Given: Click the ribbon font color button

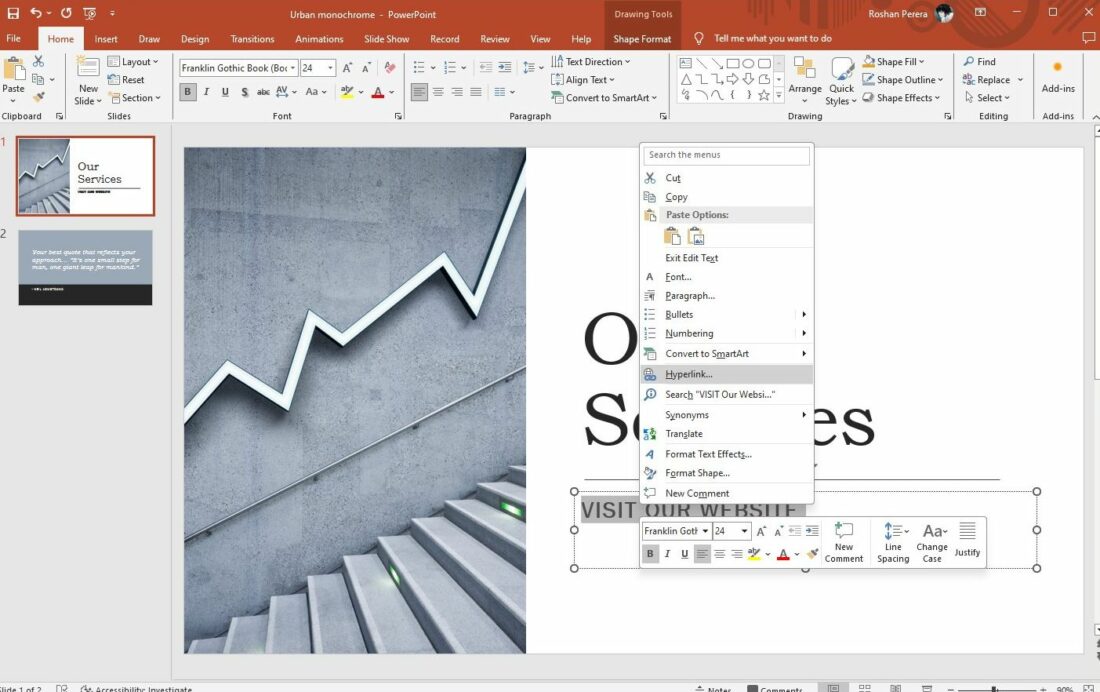Looking at the screenshot, I should pyautogui.click(x=377, y=92).
